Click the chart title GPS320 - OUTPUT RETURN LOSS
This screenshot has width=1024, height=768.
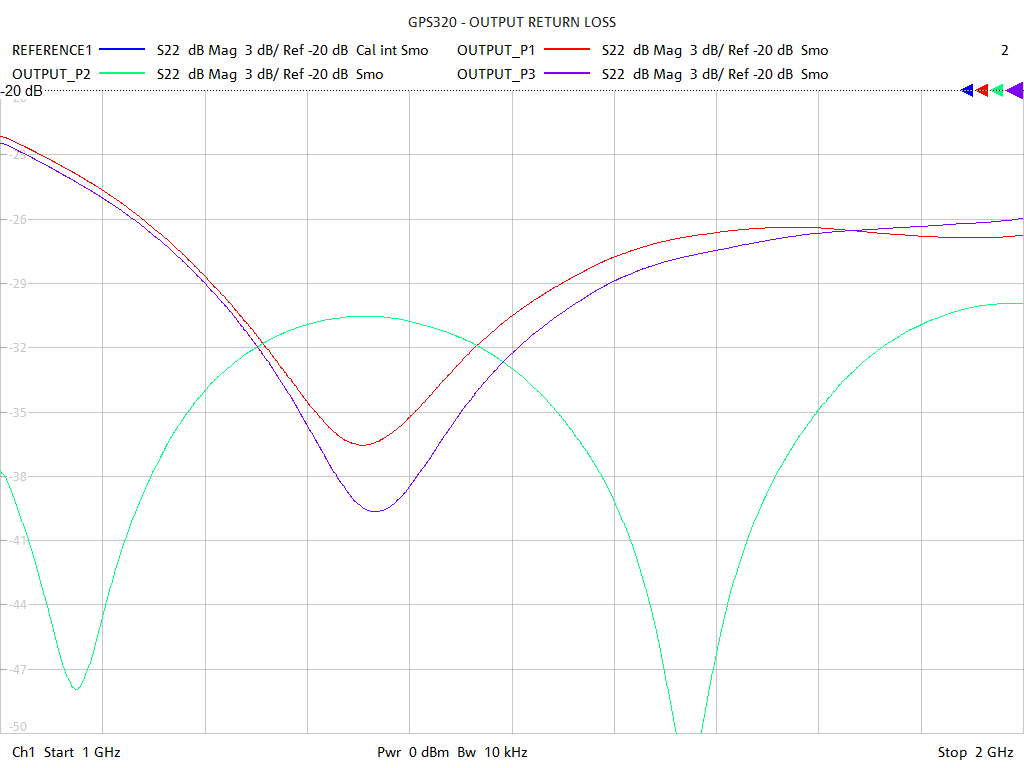512,22
